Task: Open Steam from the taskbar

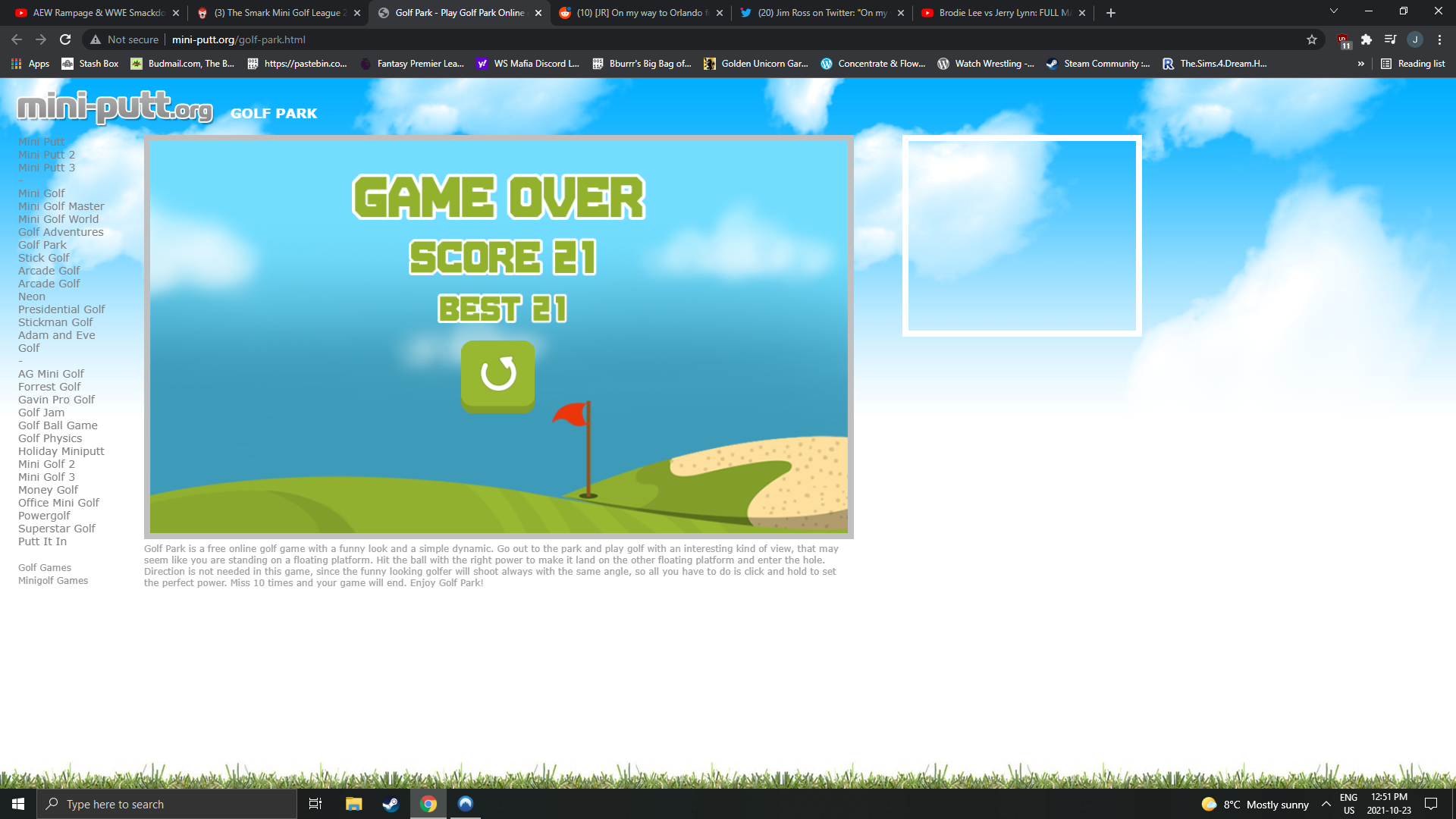Action: point(391,804)
